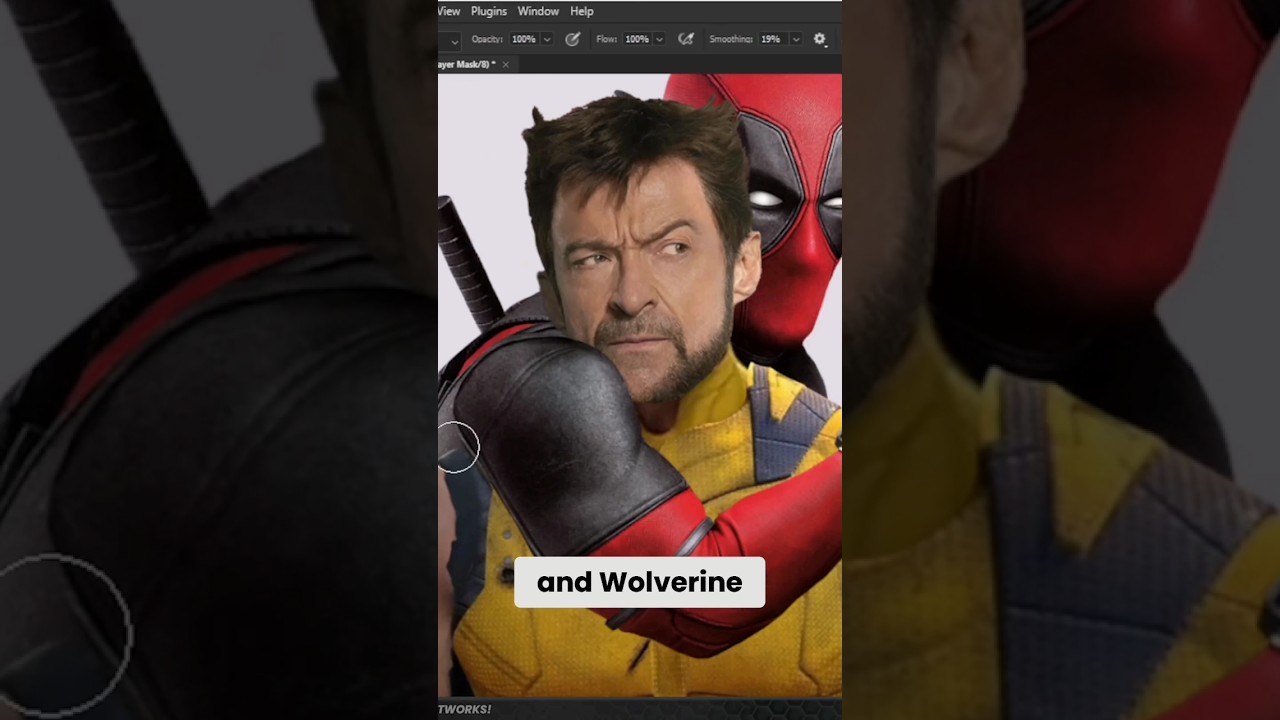Open the Window menu
Image resolution: width=1280 pixels, height=720 pixels.
538,11
